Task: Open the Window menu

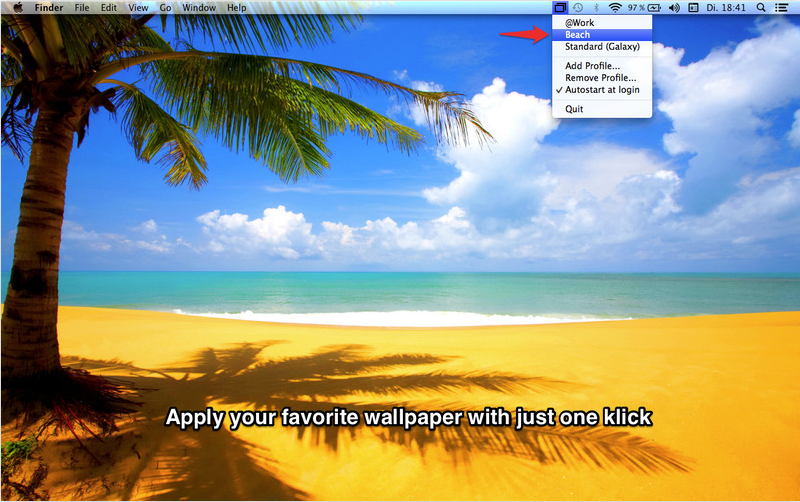Action: click(x=199, y=7)
